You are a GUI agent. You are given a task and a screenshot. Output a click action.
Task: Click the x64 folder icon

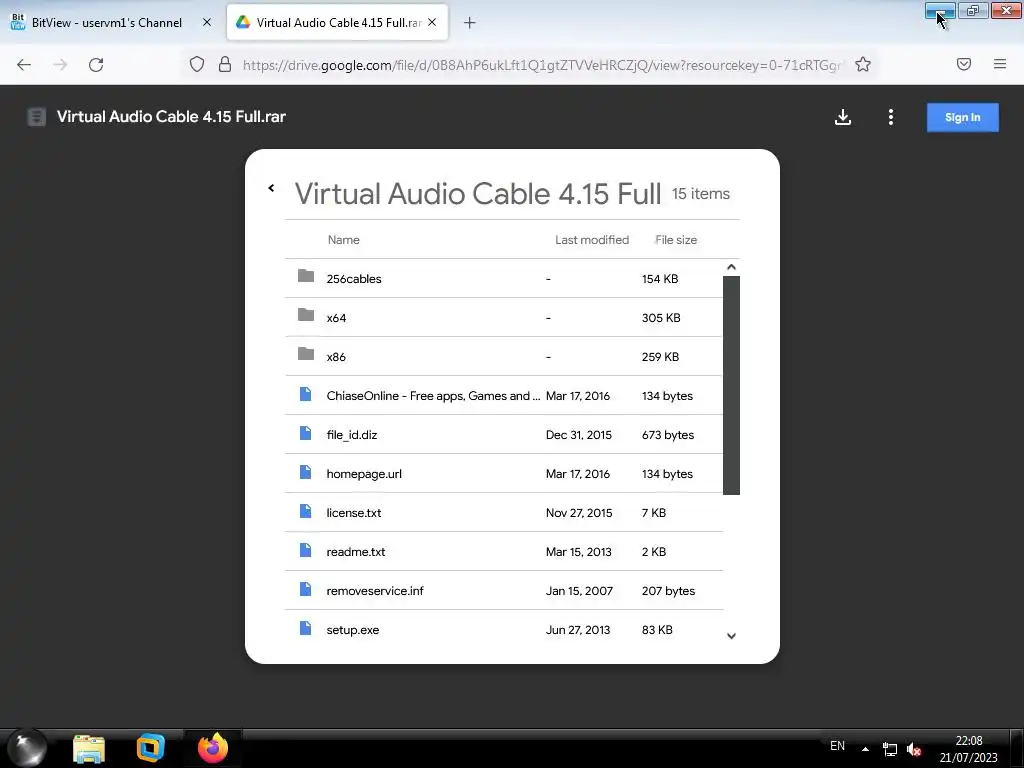click(x=306, y=315)
